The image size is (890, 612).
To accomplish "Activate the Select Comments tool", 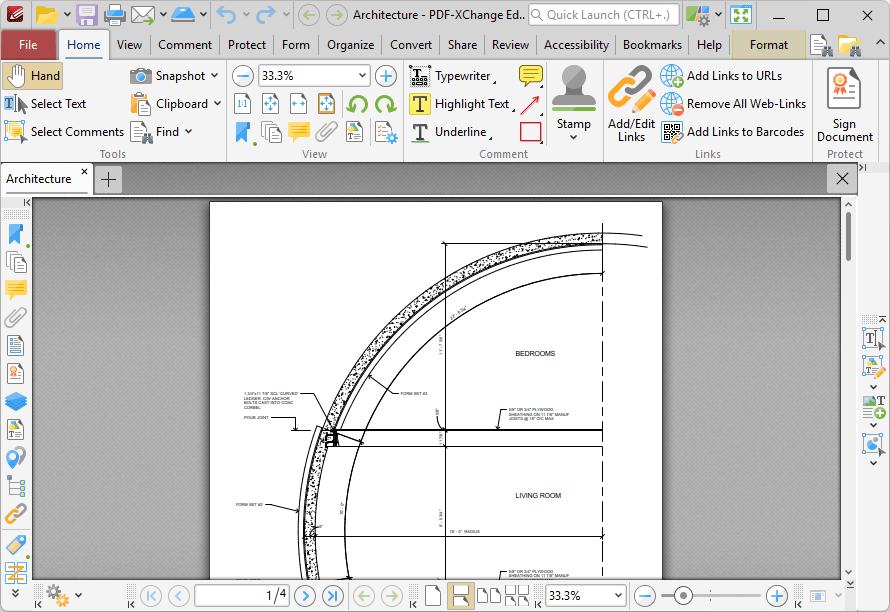I will [x=64, y=132].
